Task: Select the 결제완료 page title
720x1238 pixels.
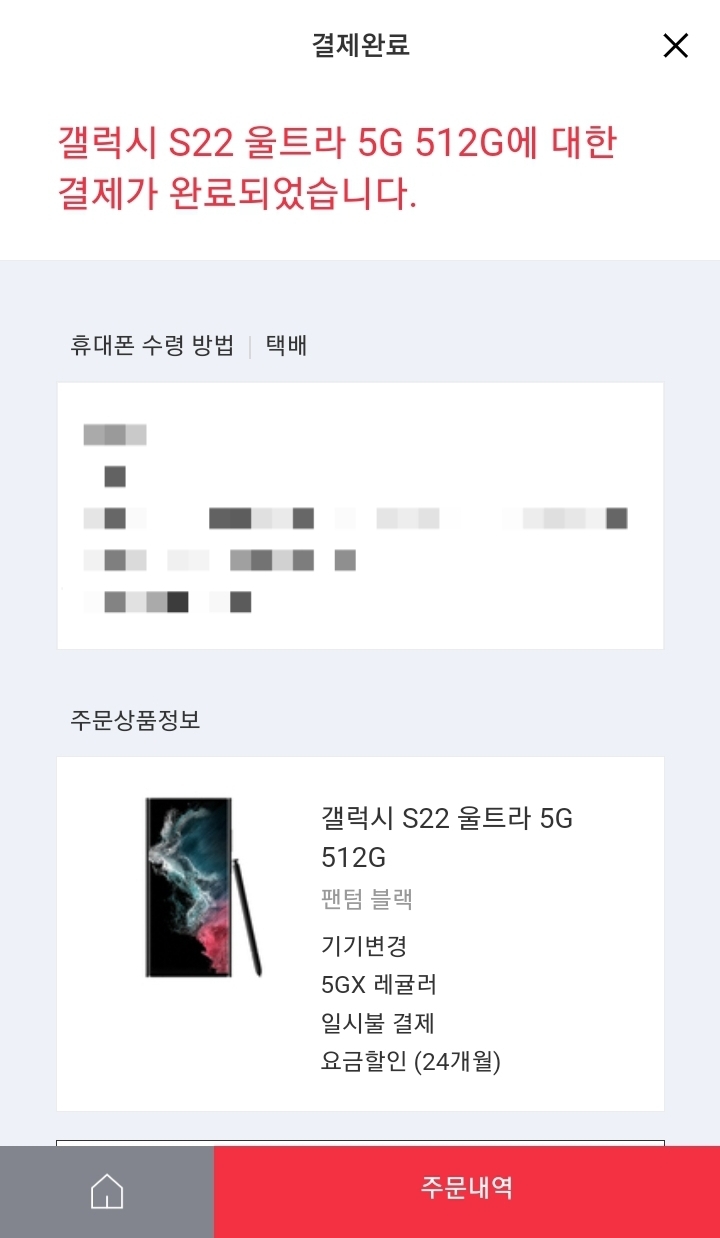Action: coord(360,45)
